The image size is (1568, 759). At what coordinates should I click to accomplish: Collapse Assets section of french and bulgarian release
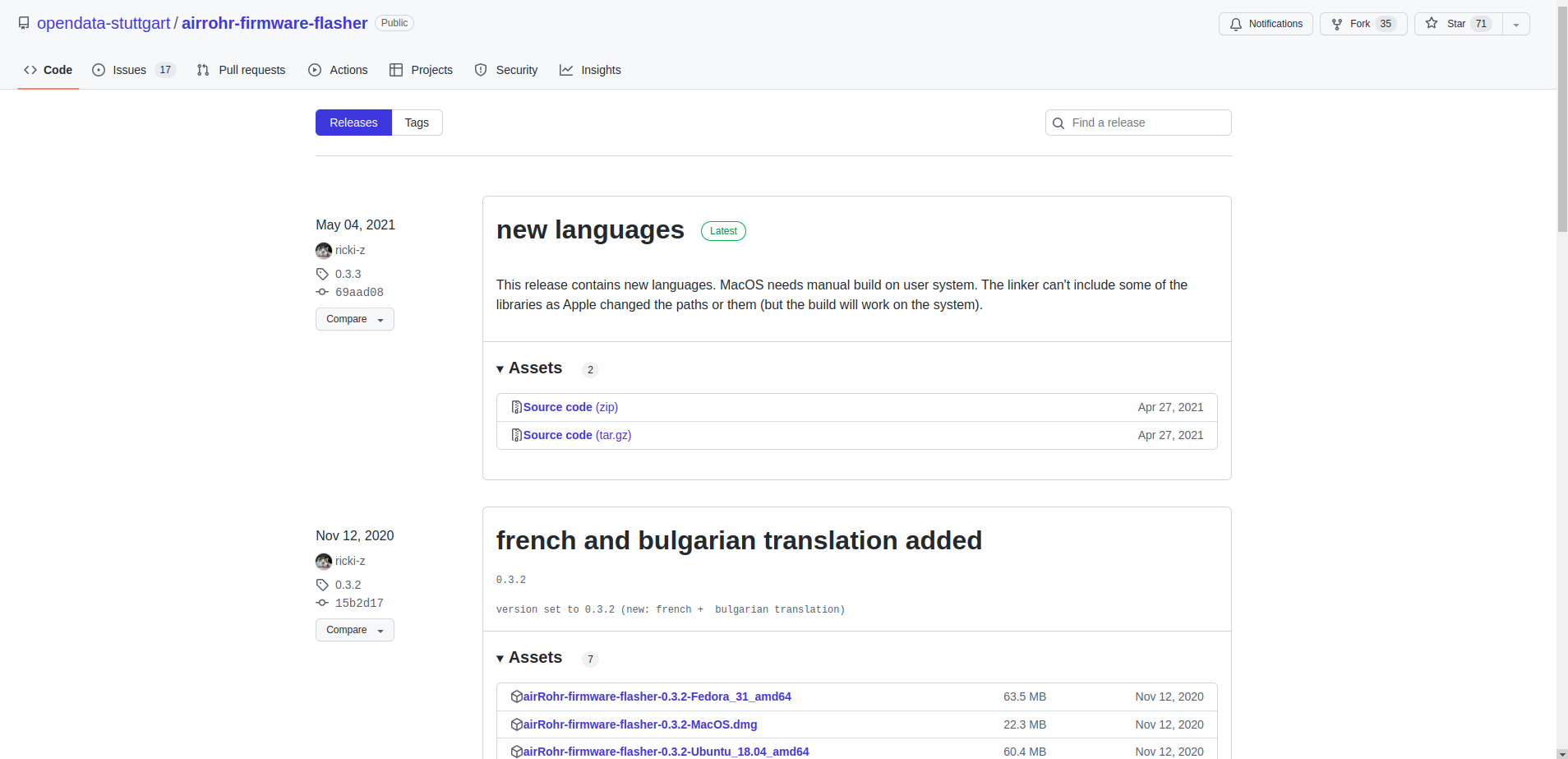tap(529, 658)
